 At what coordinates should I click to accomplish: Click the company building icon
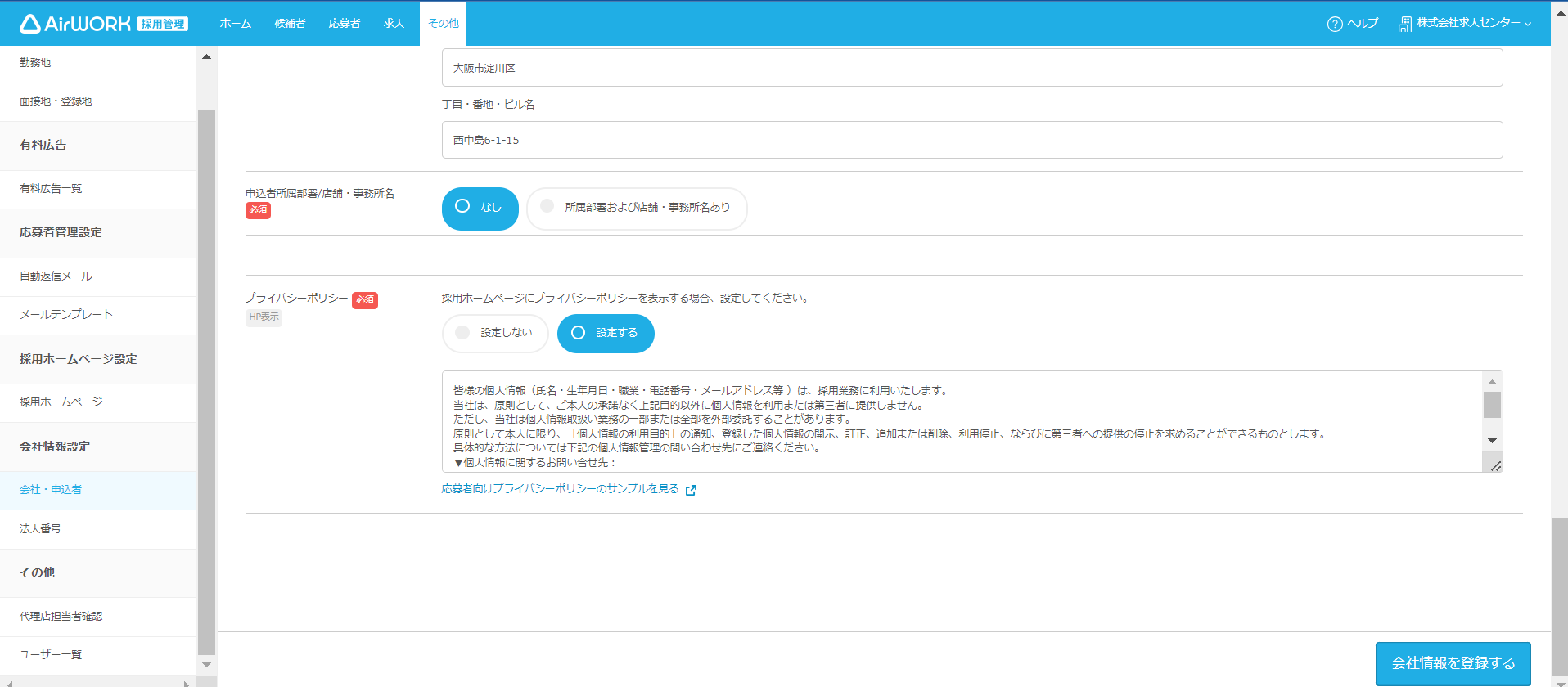point(1405,24)
